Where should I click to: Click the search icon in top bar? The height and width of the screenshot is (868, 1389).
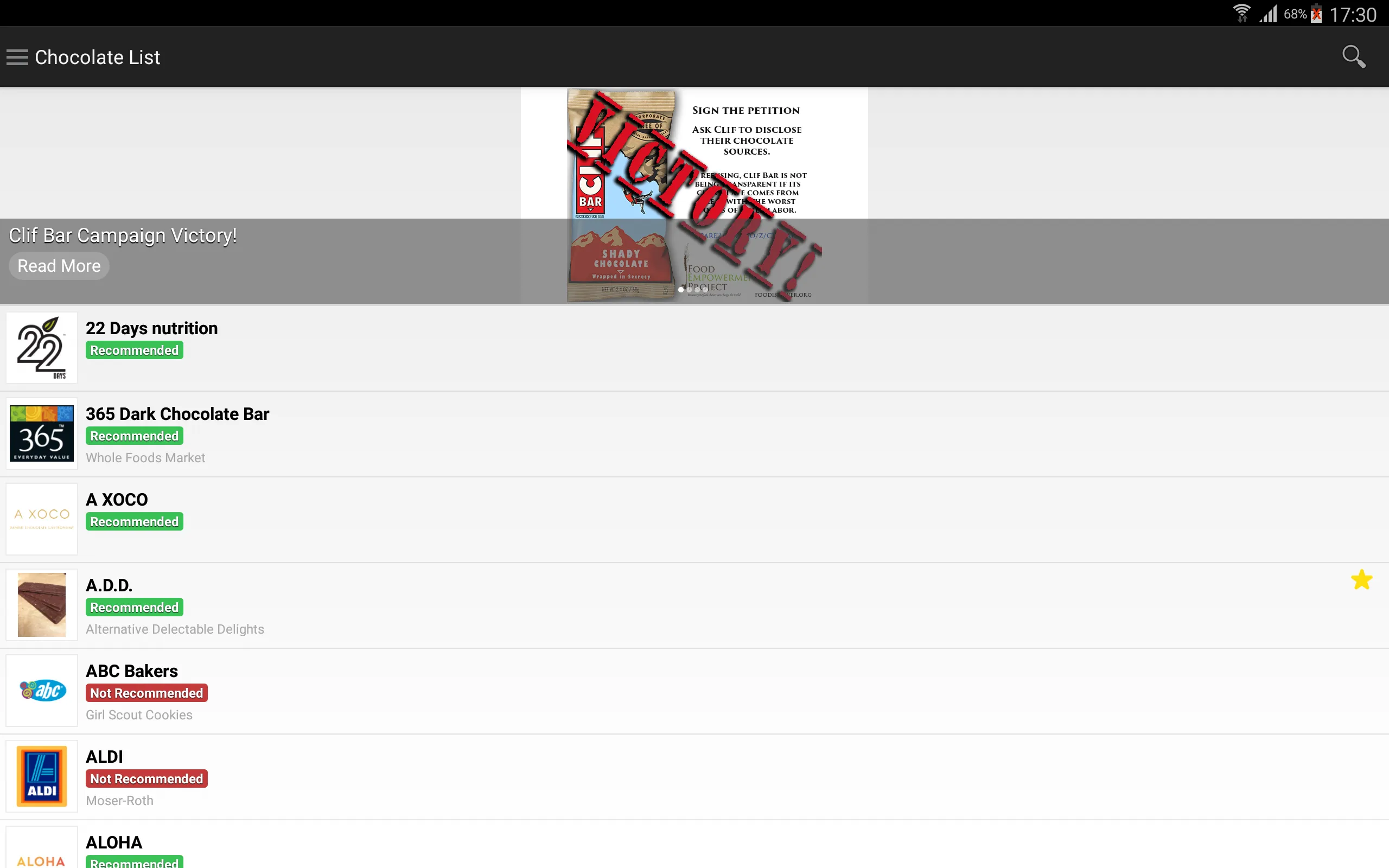[1354, 57]
